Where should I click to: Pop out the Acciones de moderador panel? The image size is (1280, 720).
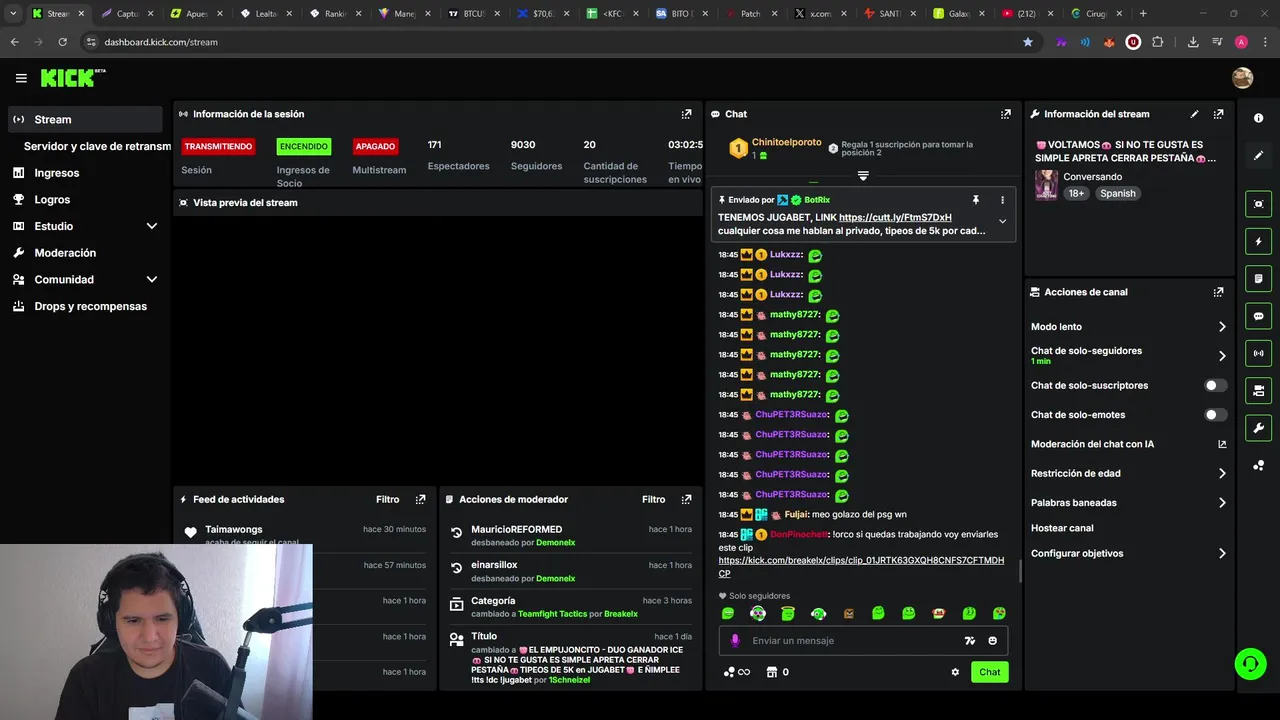point(686,499)
